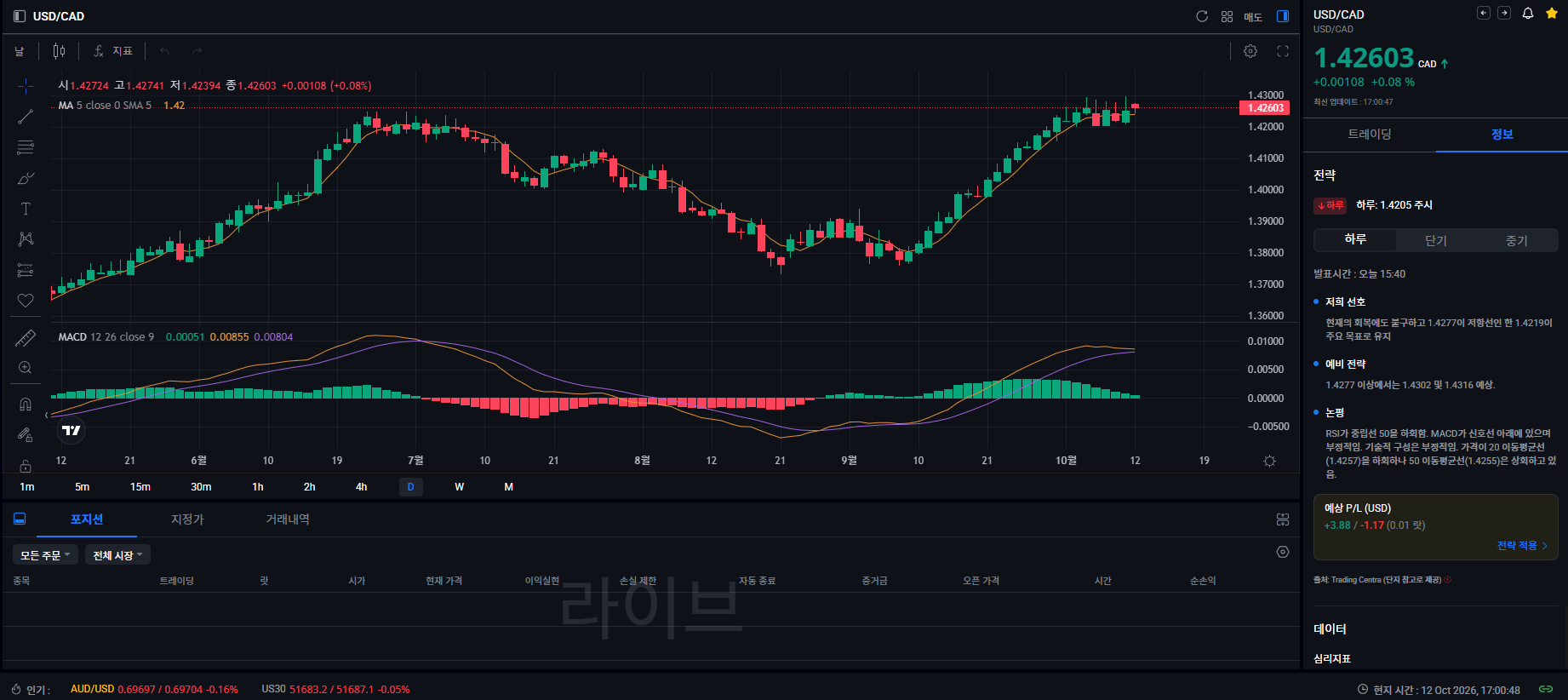Refresh the chart with reload icon
The height and width of the screenshot is (700, 1568).
click(x=1202, y=16)
